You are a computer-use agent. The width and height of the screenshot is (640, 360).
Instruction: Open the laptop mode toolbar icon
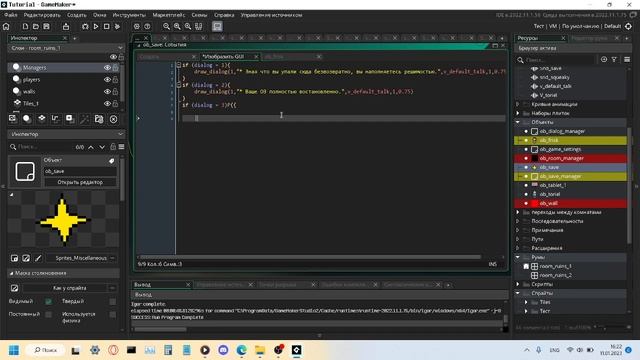217,27
